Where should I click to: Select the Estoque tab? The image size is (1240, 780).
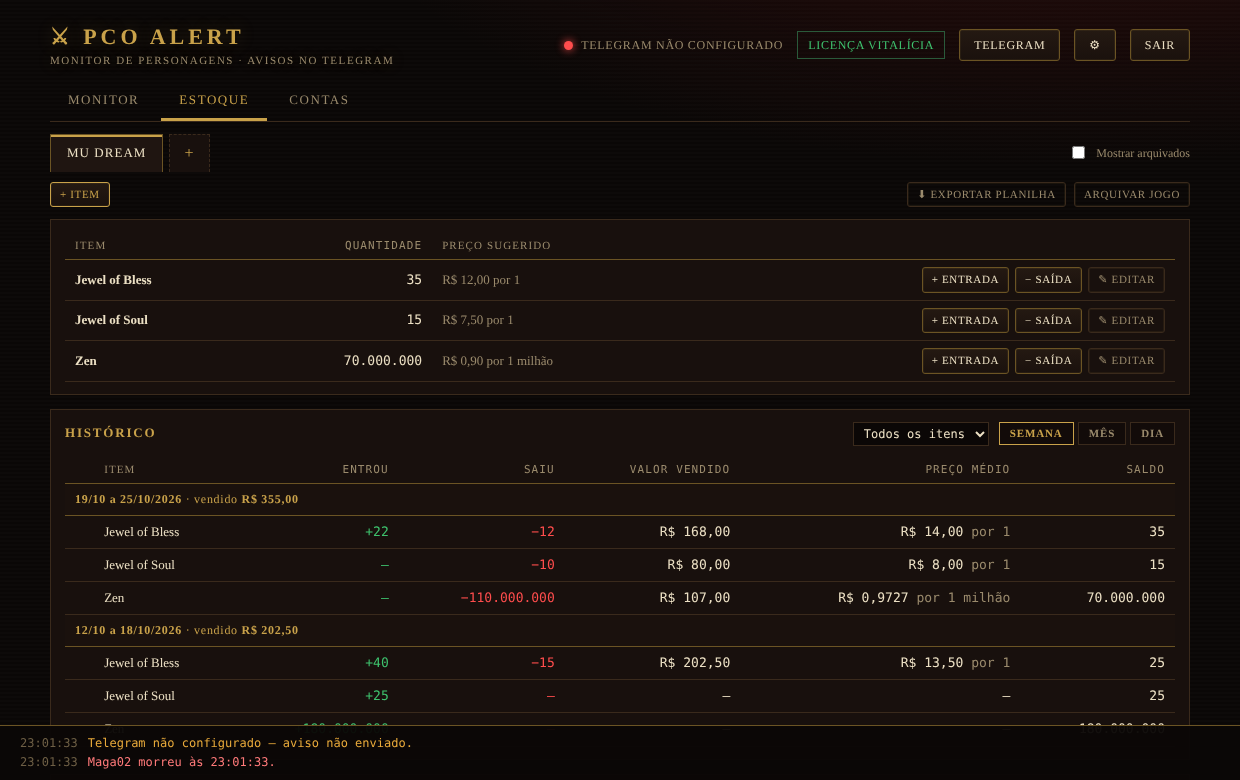[x=214, y=100]
